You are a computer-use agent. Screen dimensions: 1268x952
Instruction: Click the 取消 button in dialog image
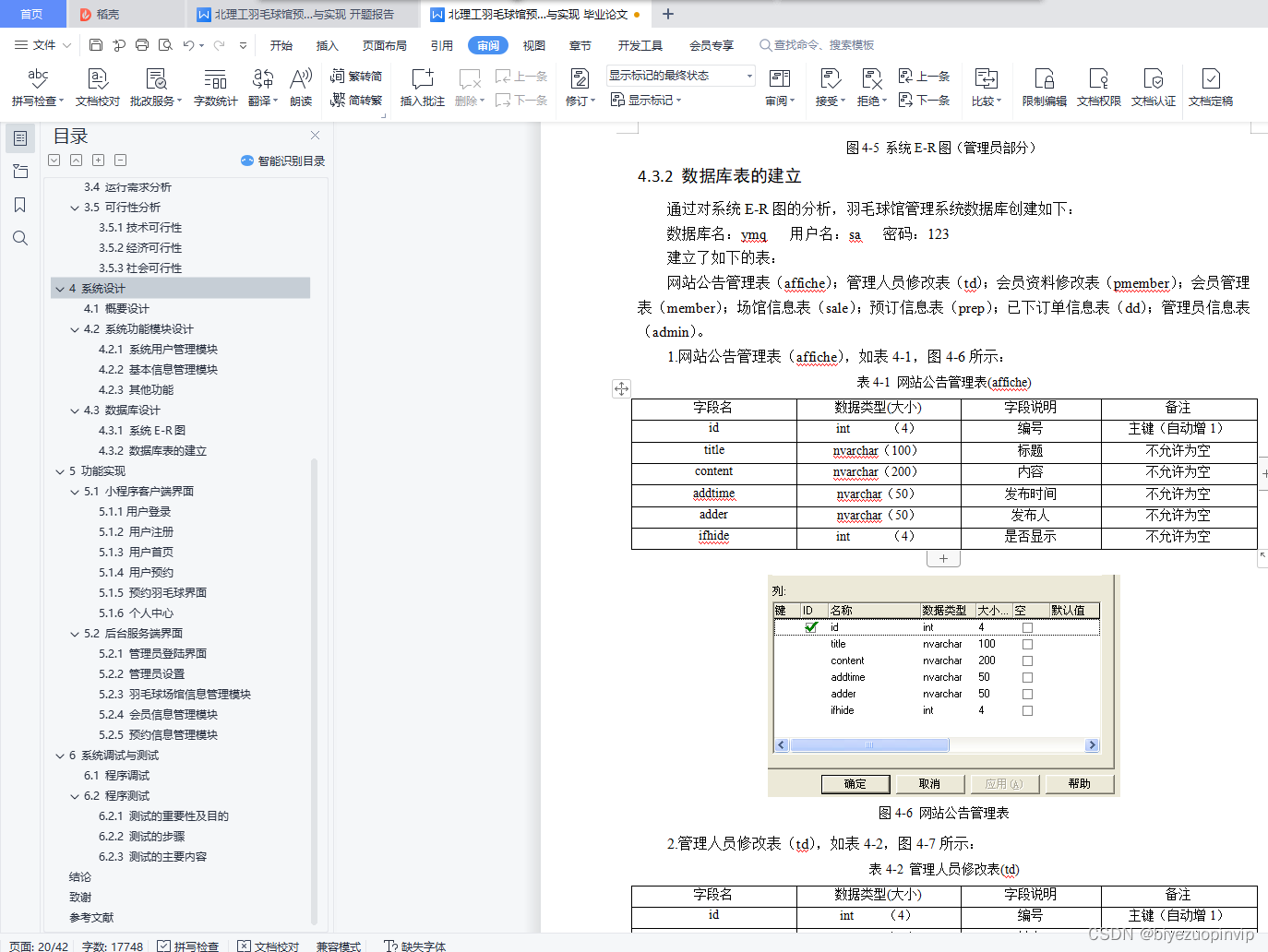pos(929,784)
